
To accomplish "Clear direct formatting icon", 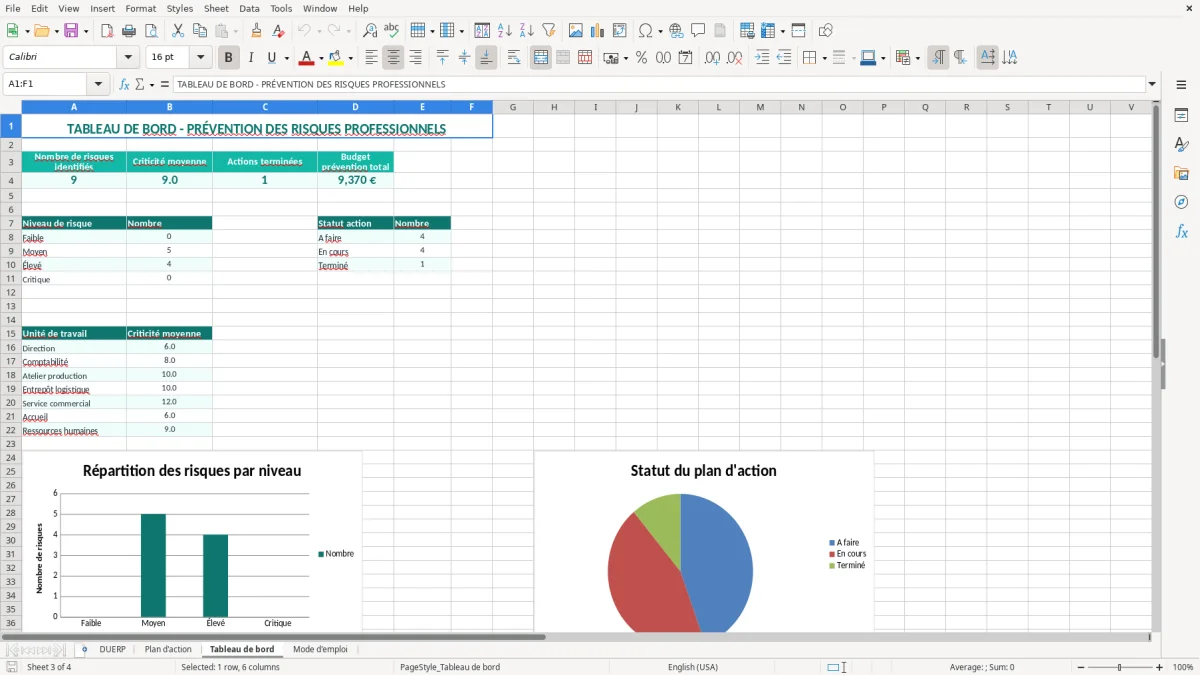I will click(278, 31).
